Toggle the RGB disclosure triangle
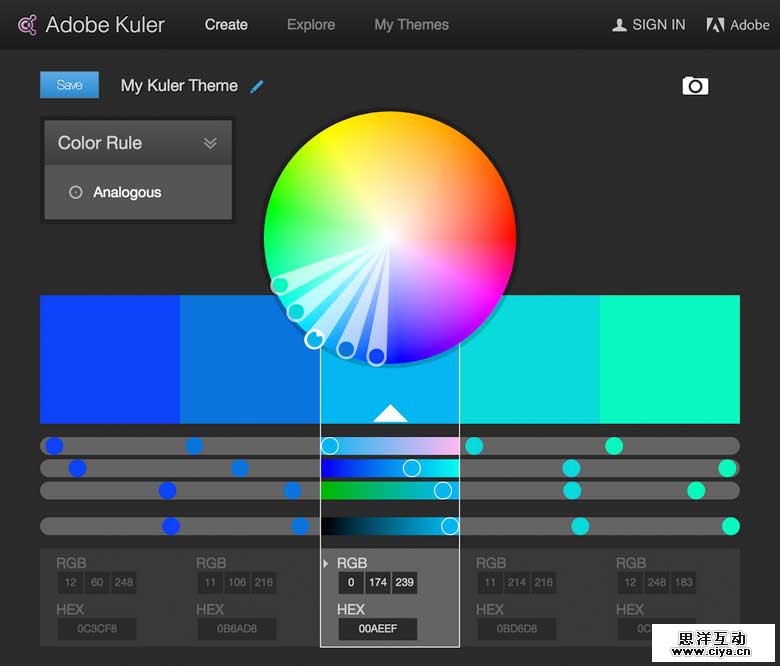This screenshot has width=780, height=667. click(x=326, y=564)
